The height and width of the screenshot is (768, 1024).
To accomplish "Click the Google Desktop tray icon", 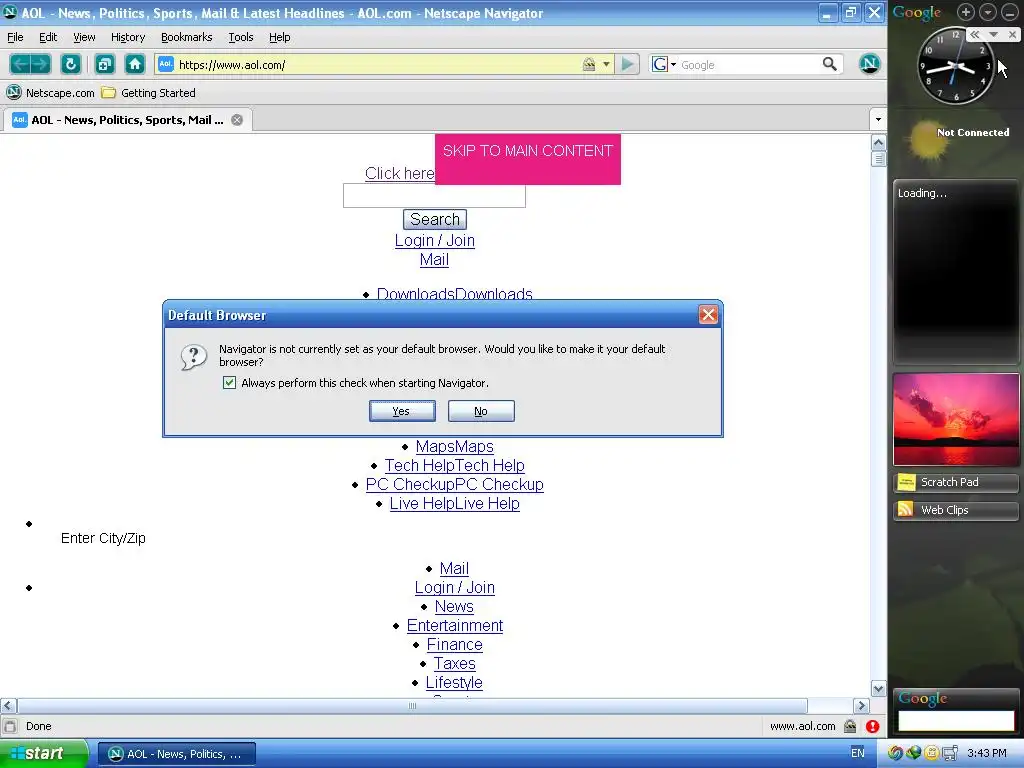I will [895, 753].
